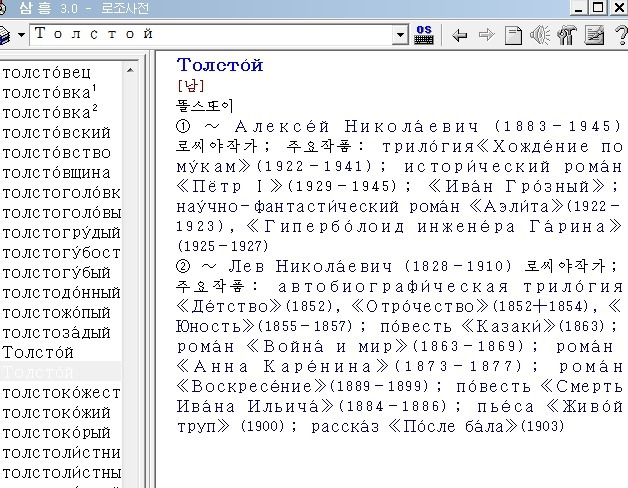This screenshot has height=488, width=628.
Task: Select толстогубый in the word list
Action: [x=56, y=273]
